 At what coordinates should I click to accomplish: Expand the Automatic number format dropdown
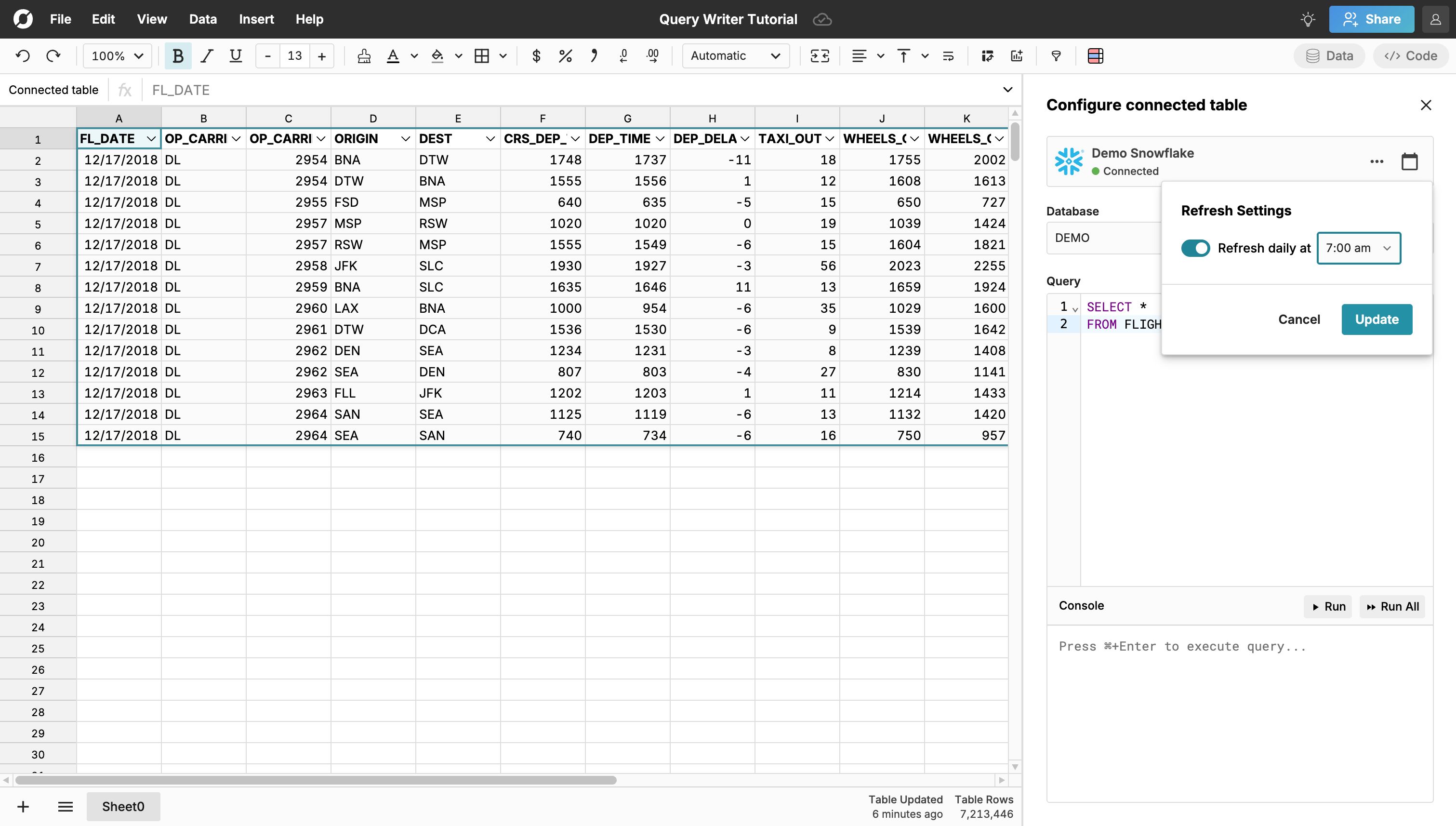[x=736, y=55]
